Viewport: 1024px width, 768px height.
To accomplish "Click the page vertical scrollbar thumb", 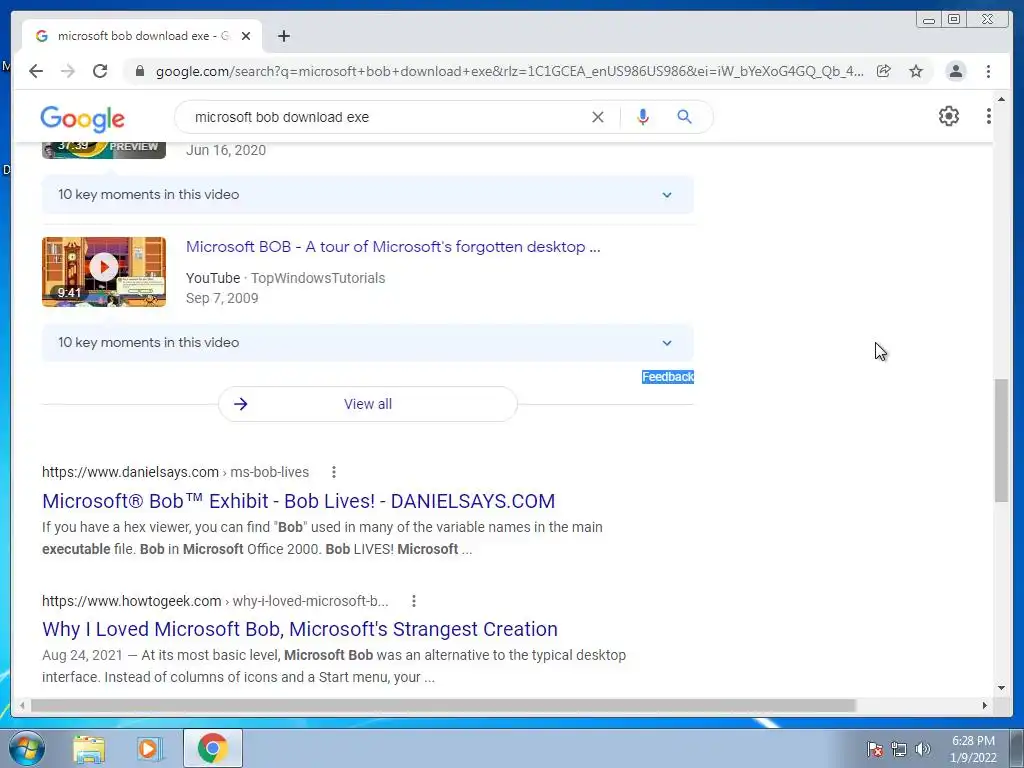I will 1002,440.
